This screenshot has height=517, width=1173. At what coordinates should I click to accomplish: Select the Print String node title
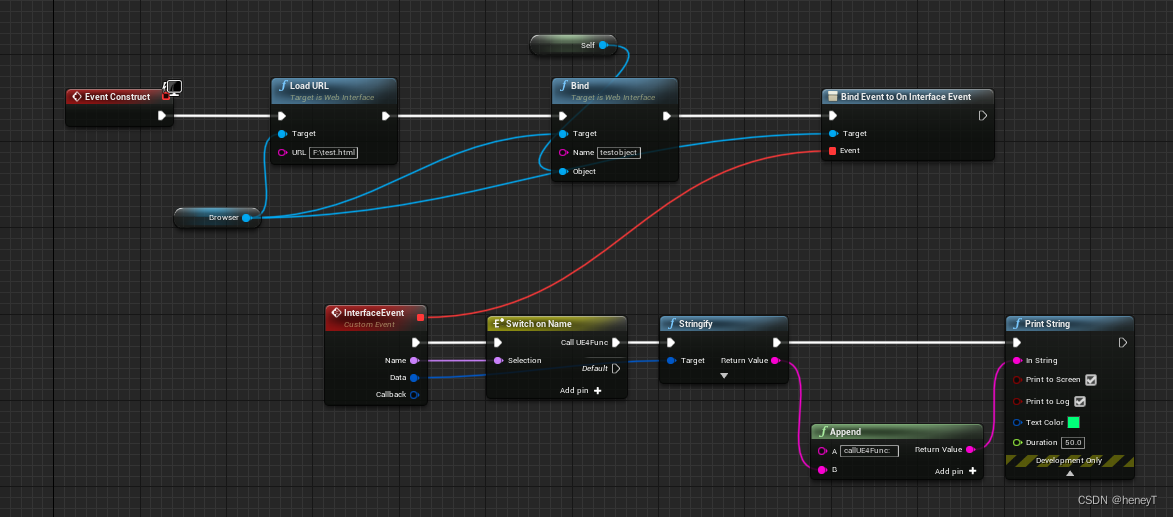coord(1047,324)
